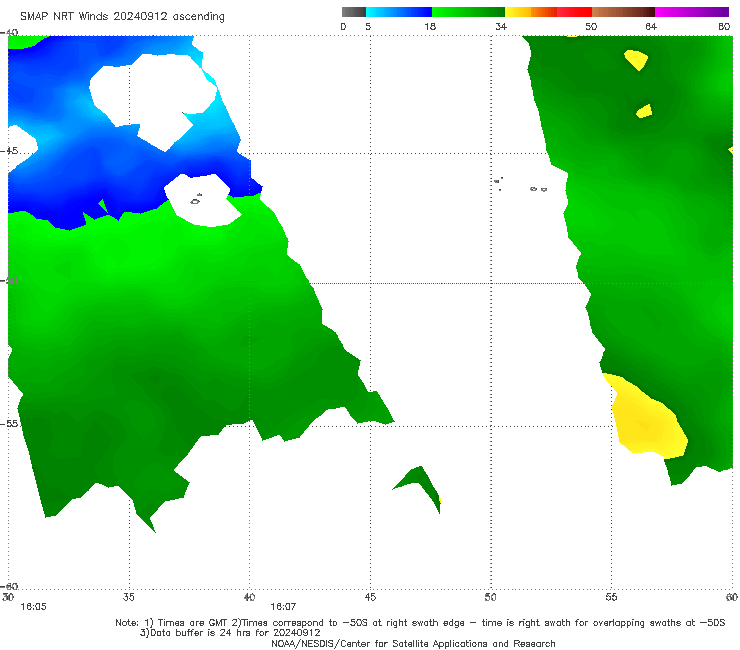740x650 pixels.
Task: Pick the green segment of the colorbar
Action: point(468,12)
